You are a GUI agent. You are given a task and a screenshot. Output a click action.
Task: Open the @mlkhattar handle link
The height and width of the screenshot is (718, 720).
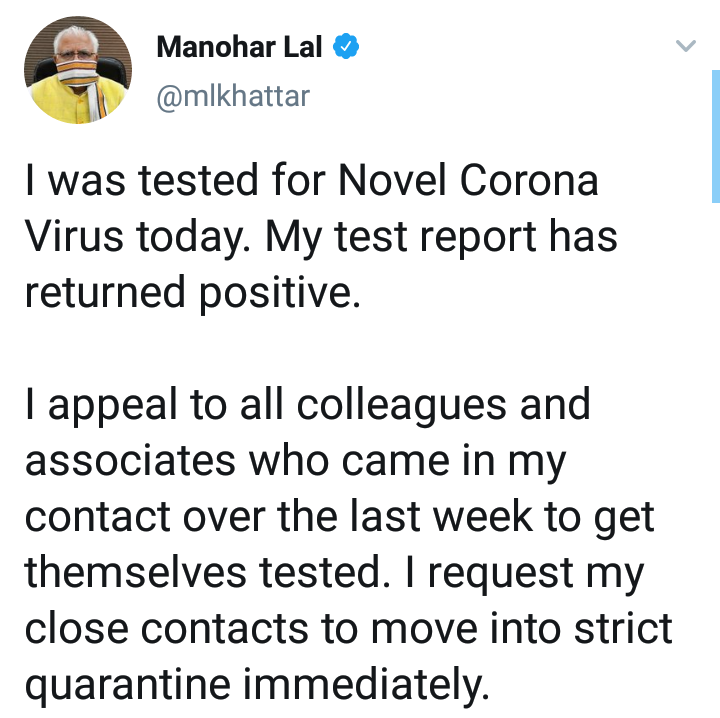pos(233,96)
